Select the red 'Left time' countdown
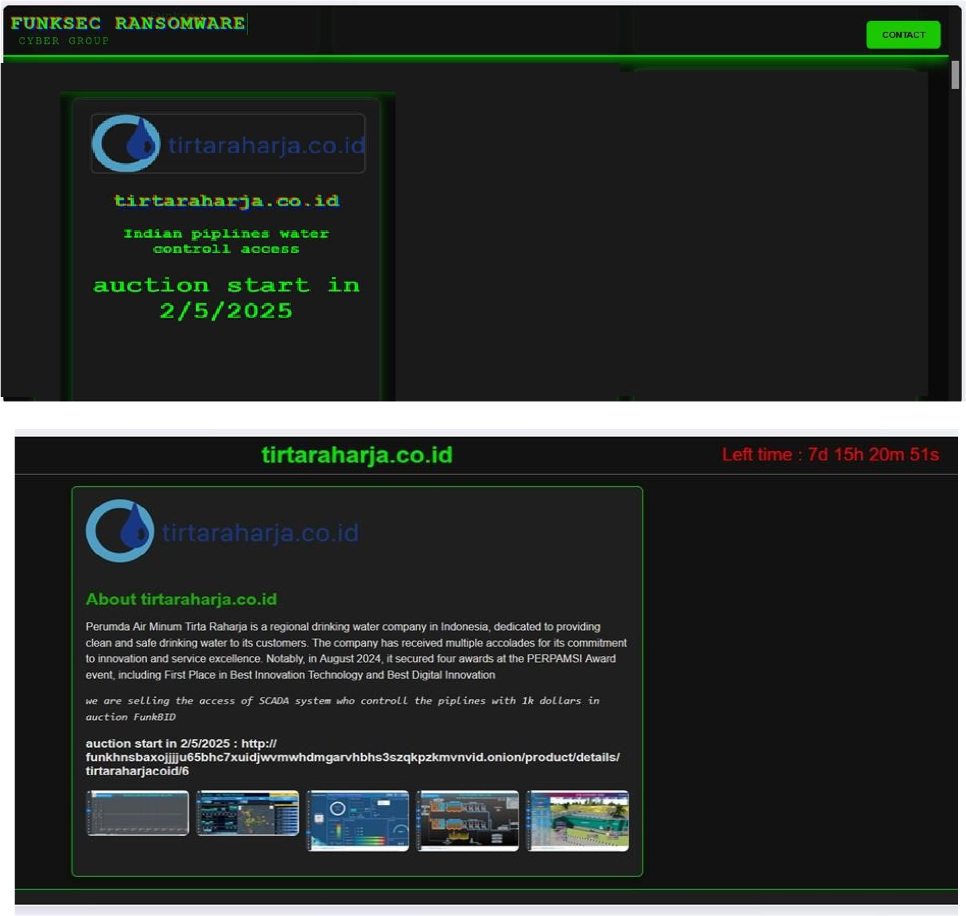The image size is (966, 916). click(x=830, y=455)
